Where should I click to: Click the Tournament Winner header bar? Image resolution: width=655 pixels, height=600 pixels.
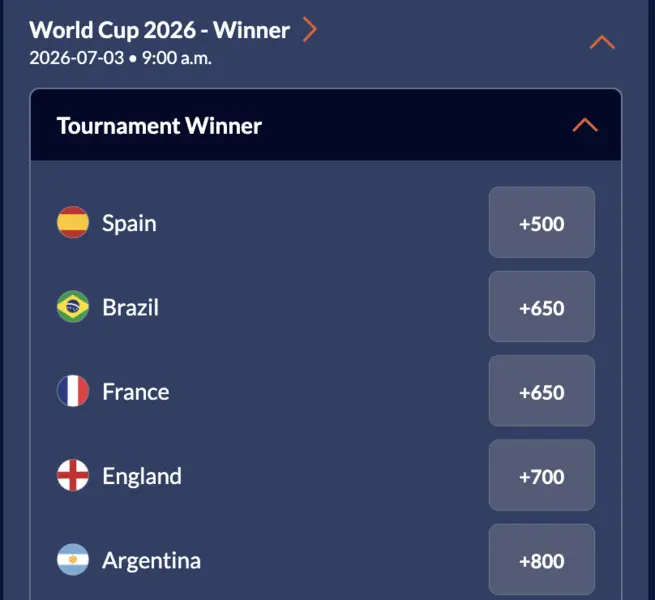point(300,125)
